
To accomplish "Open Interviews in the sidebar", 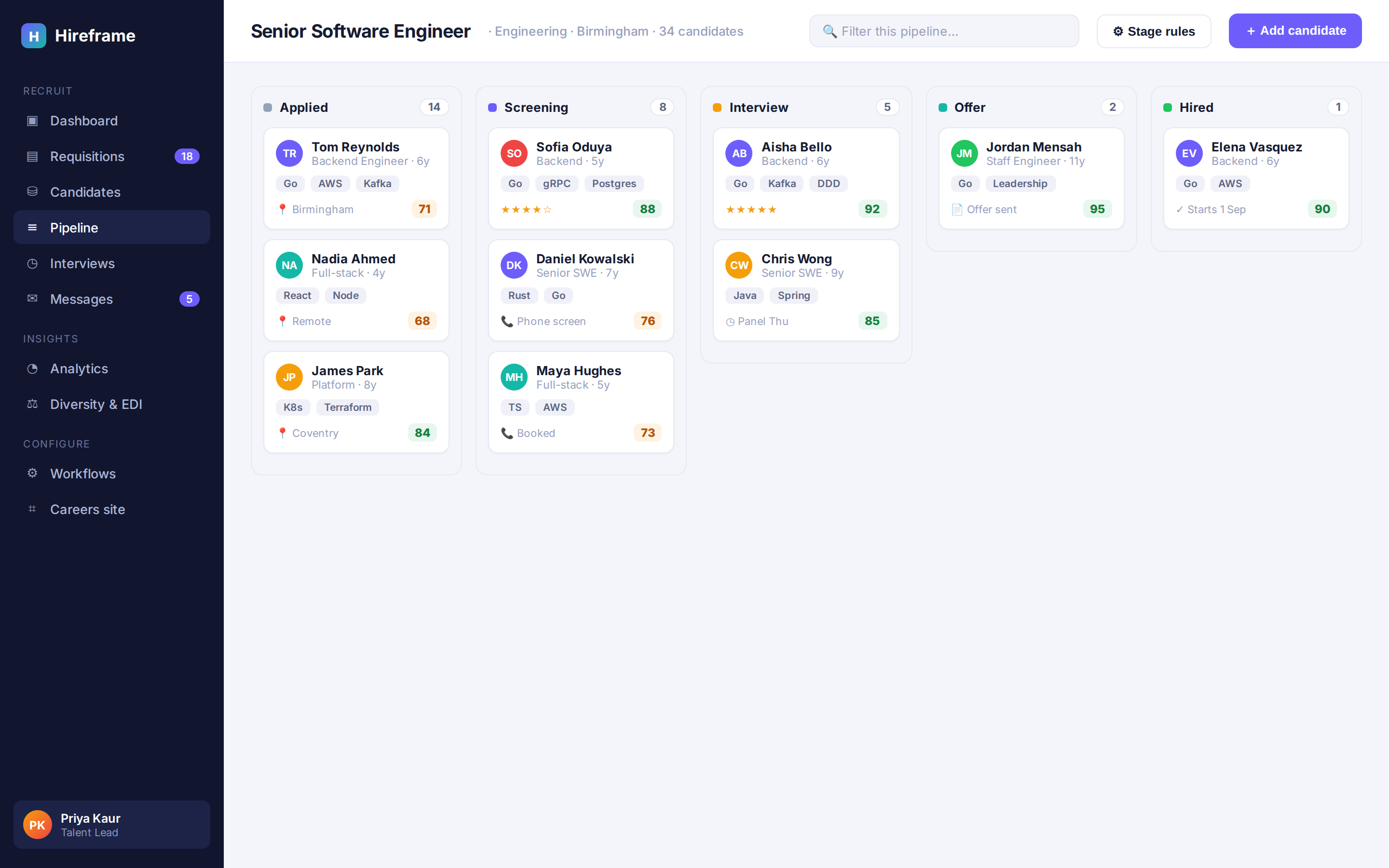I will coord(112,263).
